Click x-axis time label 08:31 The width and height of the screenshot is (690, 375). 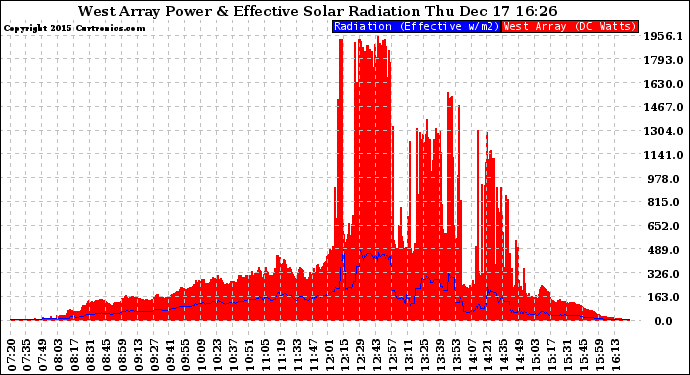pyautogui.click(x=91, y=355)
